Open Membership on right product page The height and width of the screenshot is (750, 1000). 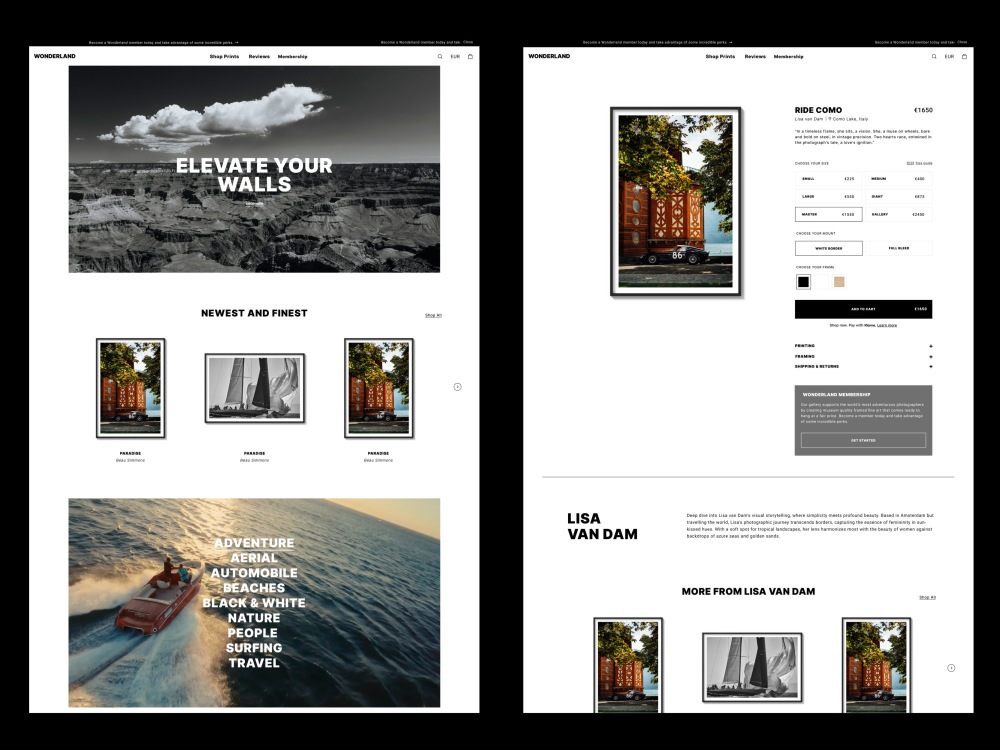(788, 57)
